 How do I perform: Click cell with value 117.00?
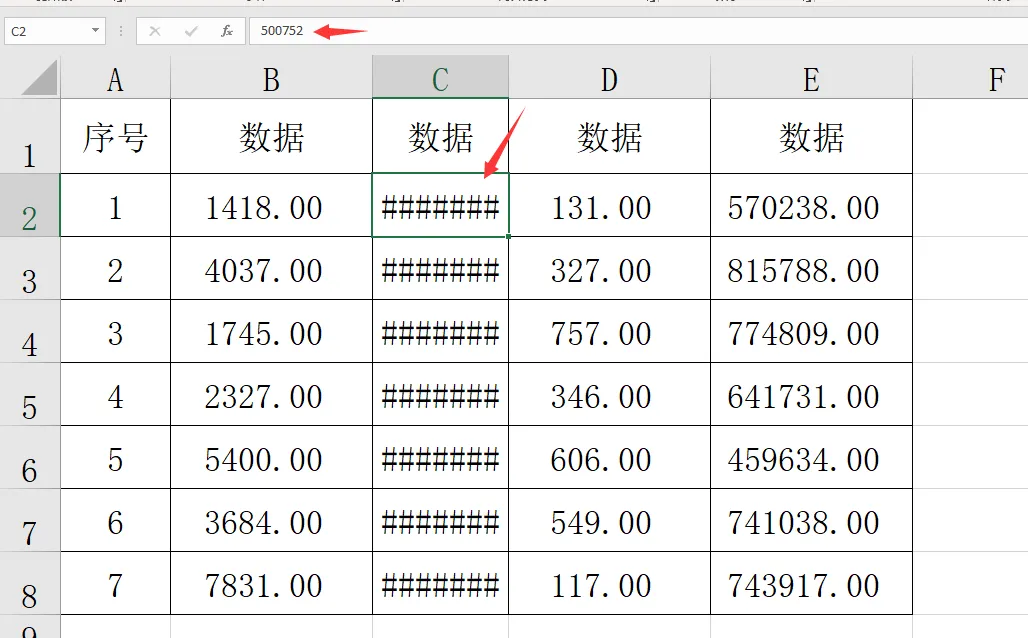pyautogui.click(x=610, y=583)
